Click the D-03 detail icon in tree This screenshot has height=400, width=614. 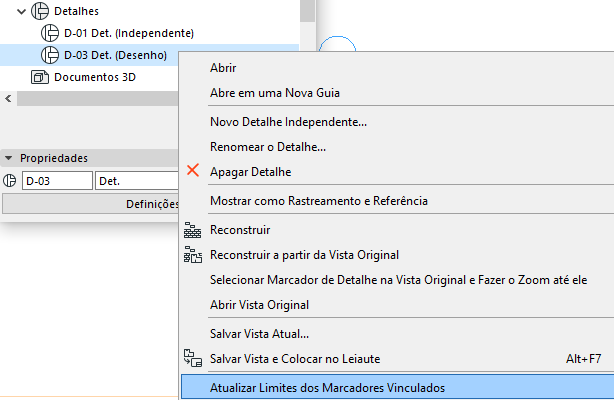tap(50, 55)
